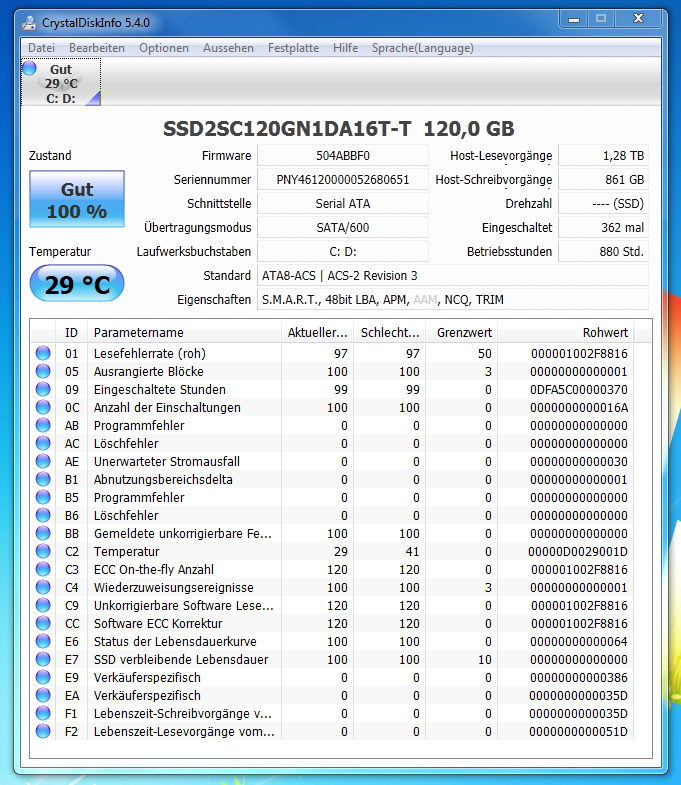
Task: Click the status orb for Lebenszeit-Lesevorgänge row F2
Action: (43, 731)
